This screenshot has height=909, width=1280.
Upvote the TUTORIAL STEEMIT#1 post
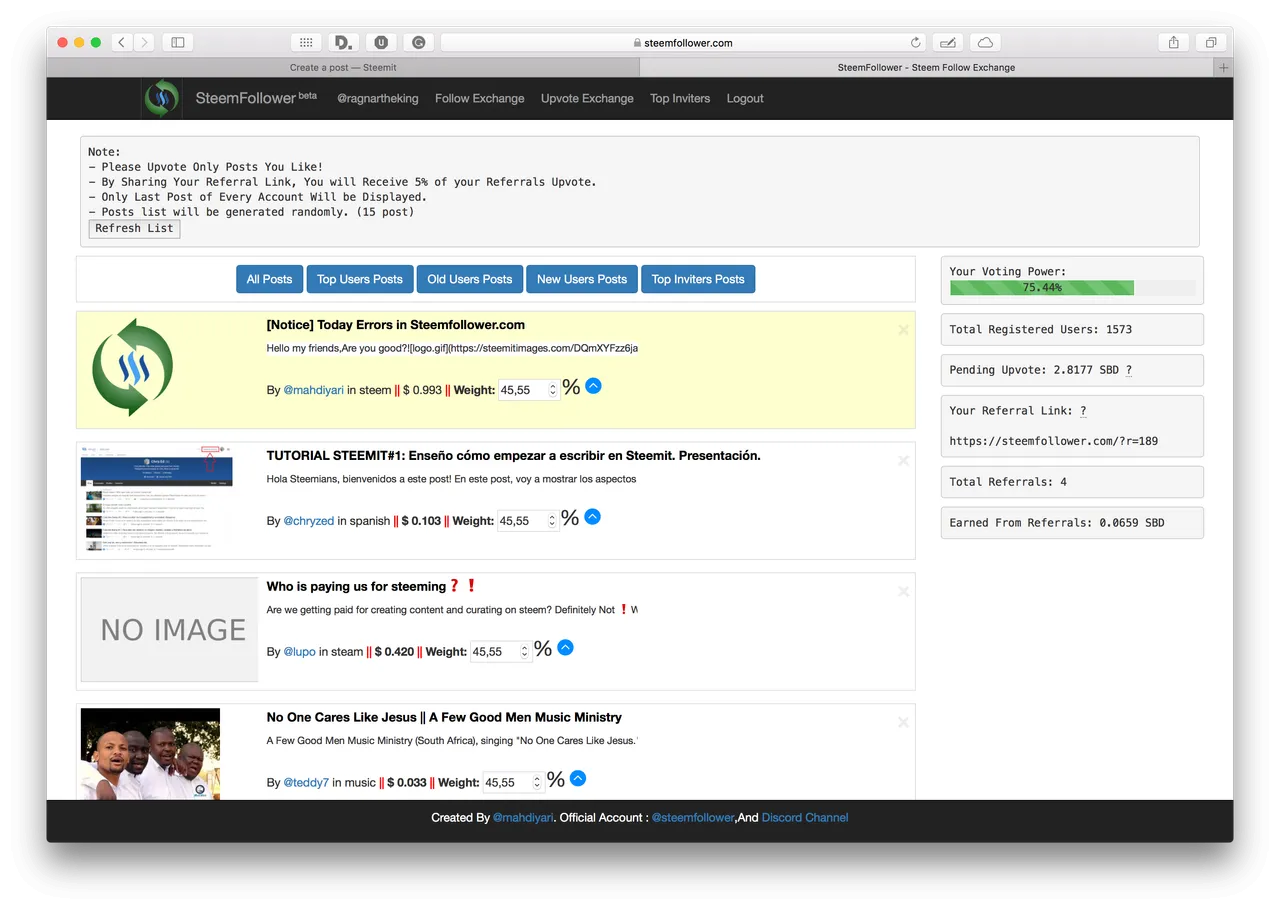point(592,516)
